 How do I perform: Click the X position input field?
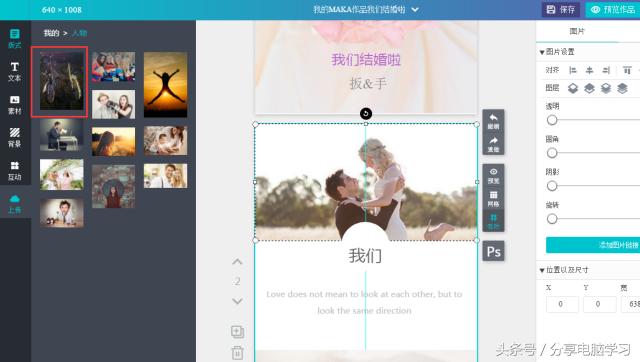(562, 304)
